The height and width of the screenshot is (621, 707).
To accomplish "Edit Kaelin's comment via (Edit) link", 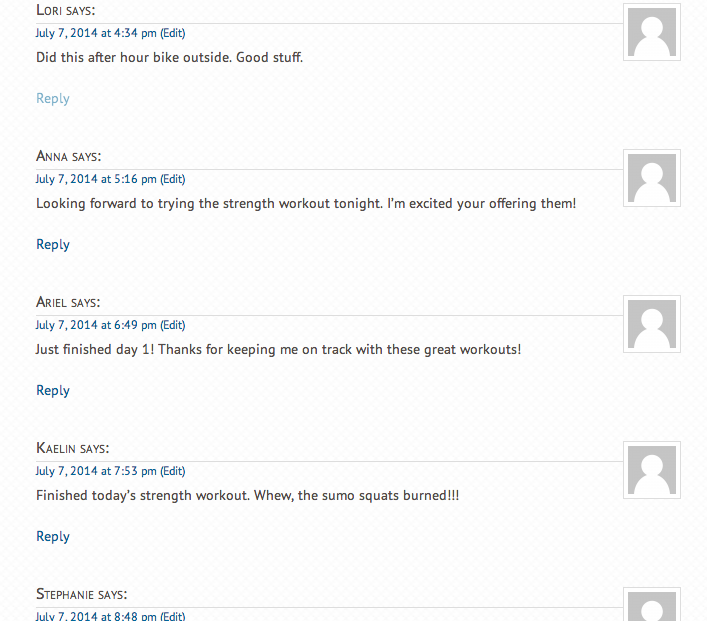I will 173,471.
